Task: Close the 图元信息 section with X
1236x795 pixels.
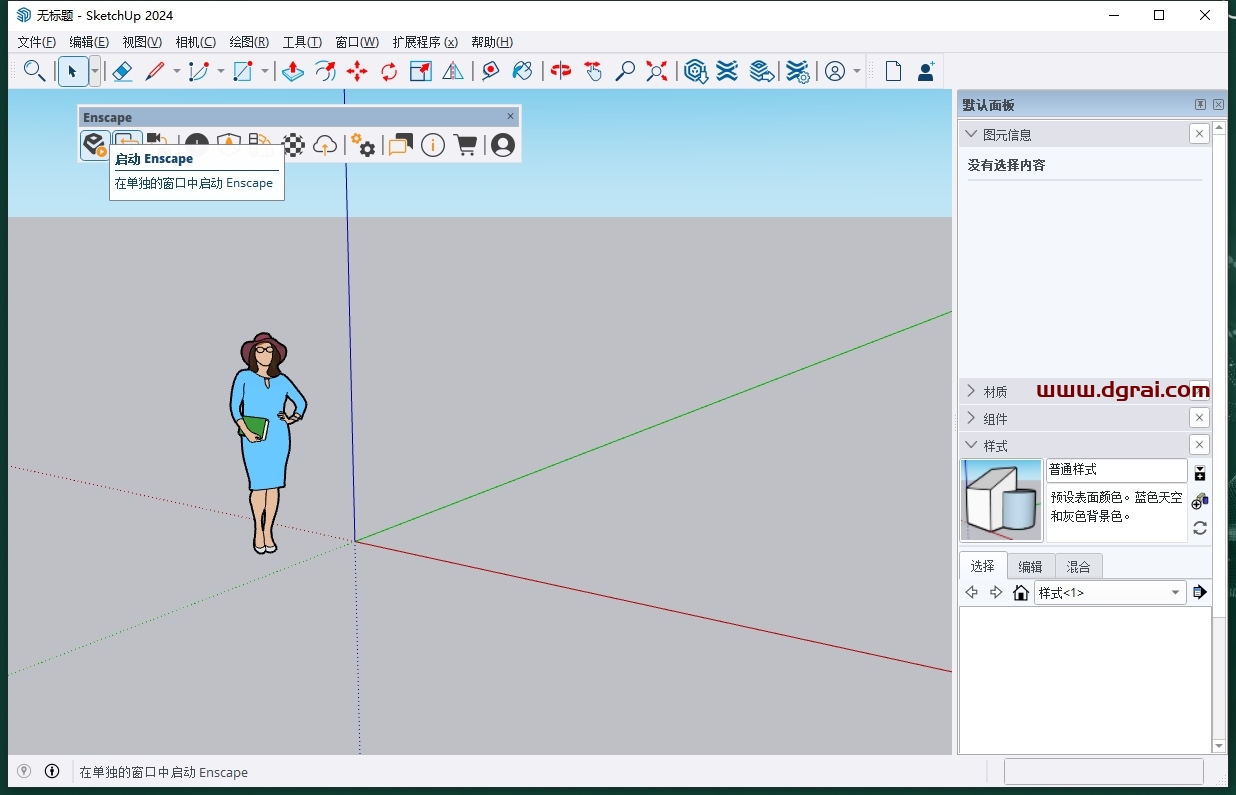Action: click(x=1199, y=133)
